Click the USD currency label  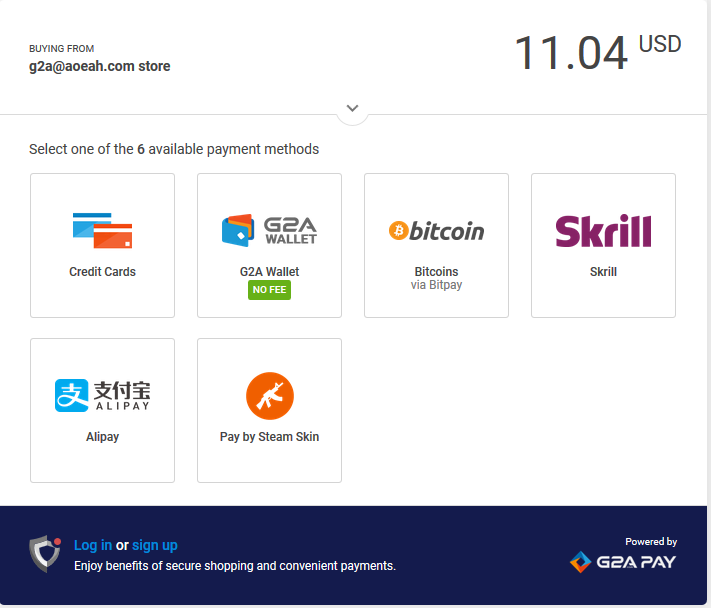[660, 44]
